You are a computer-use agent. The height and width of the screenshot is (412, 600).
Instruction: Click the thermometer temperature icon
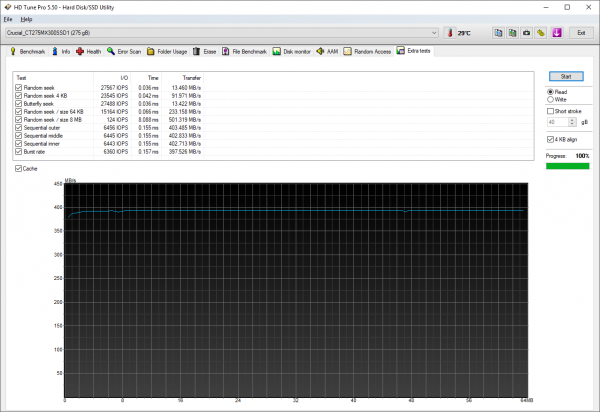tap(450, 33)
